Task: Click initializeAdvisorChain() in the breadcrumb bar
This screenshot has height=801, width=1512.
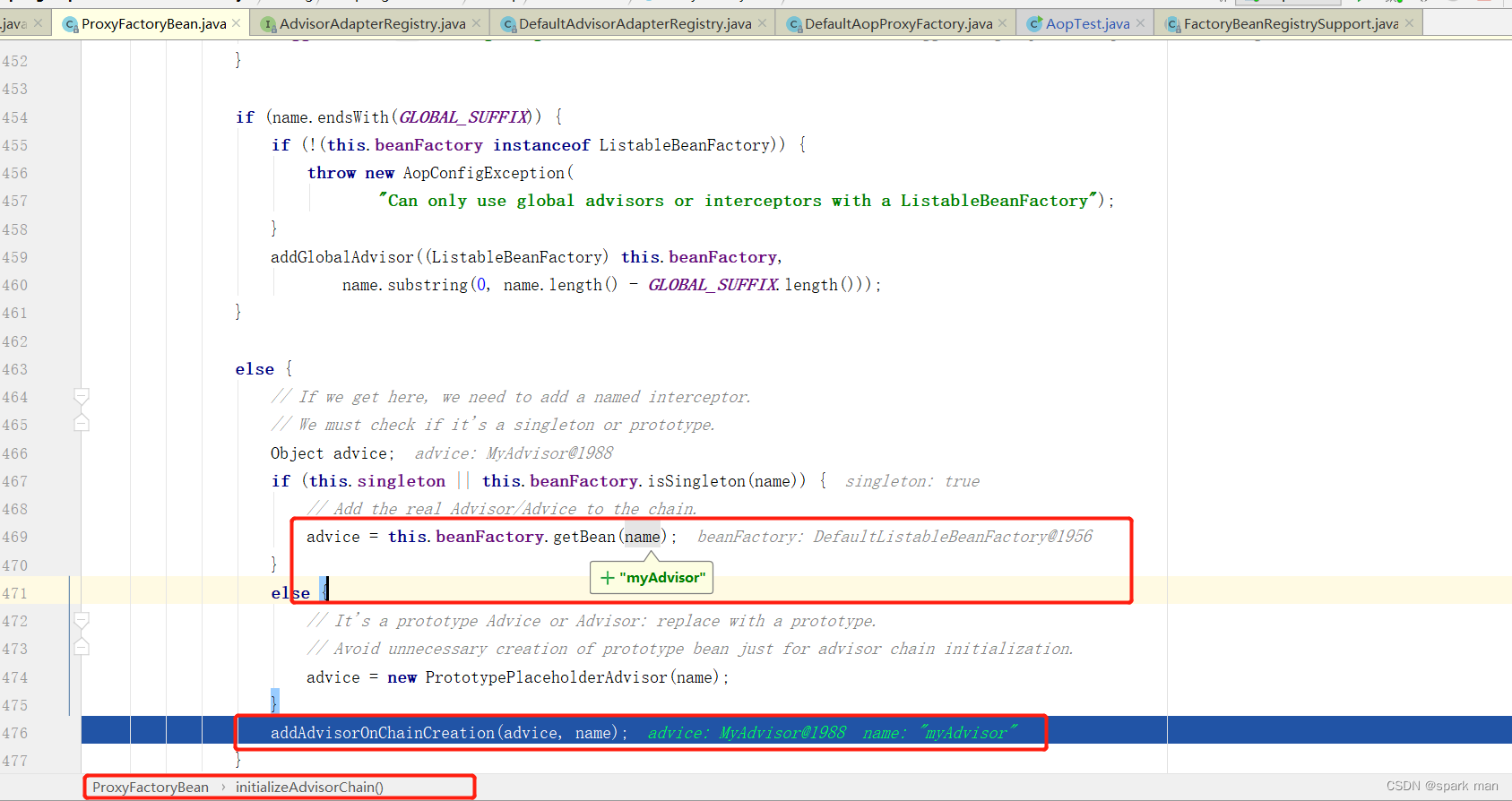Action: point(309,788)
